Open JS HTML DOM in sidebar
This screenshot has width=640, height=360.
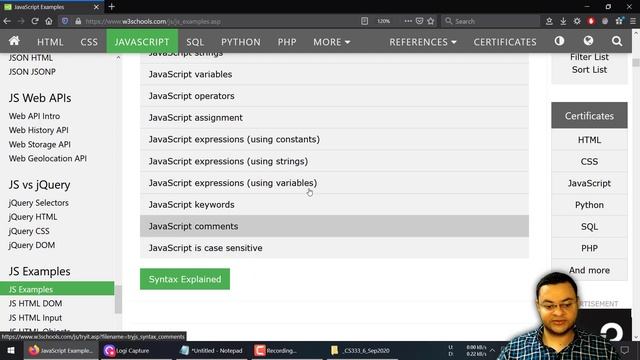(x=36, y=304)
